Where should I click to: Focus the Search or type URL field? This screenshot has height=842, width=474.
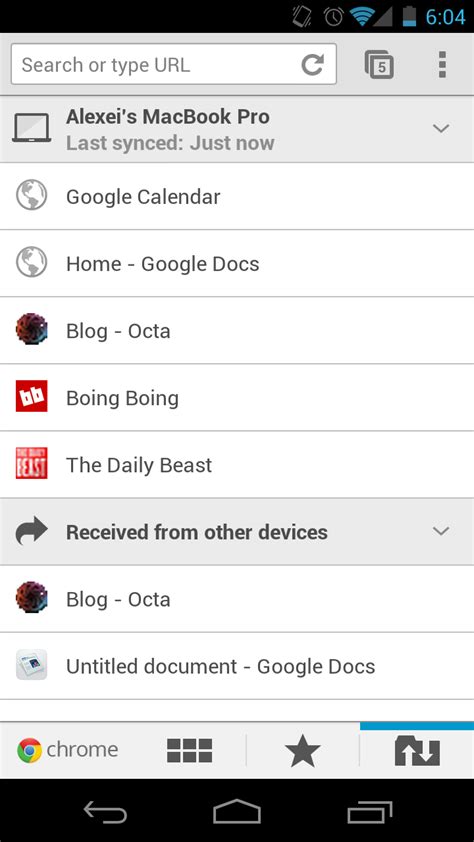point(173,64)
